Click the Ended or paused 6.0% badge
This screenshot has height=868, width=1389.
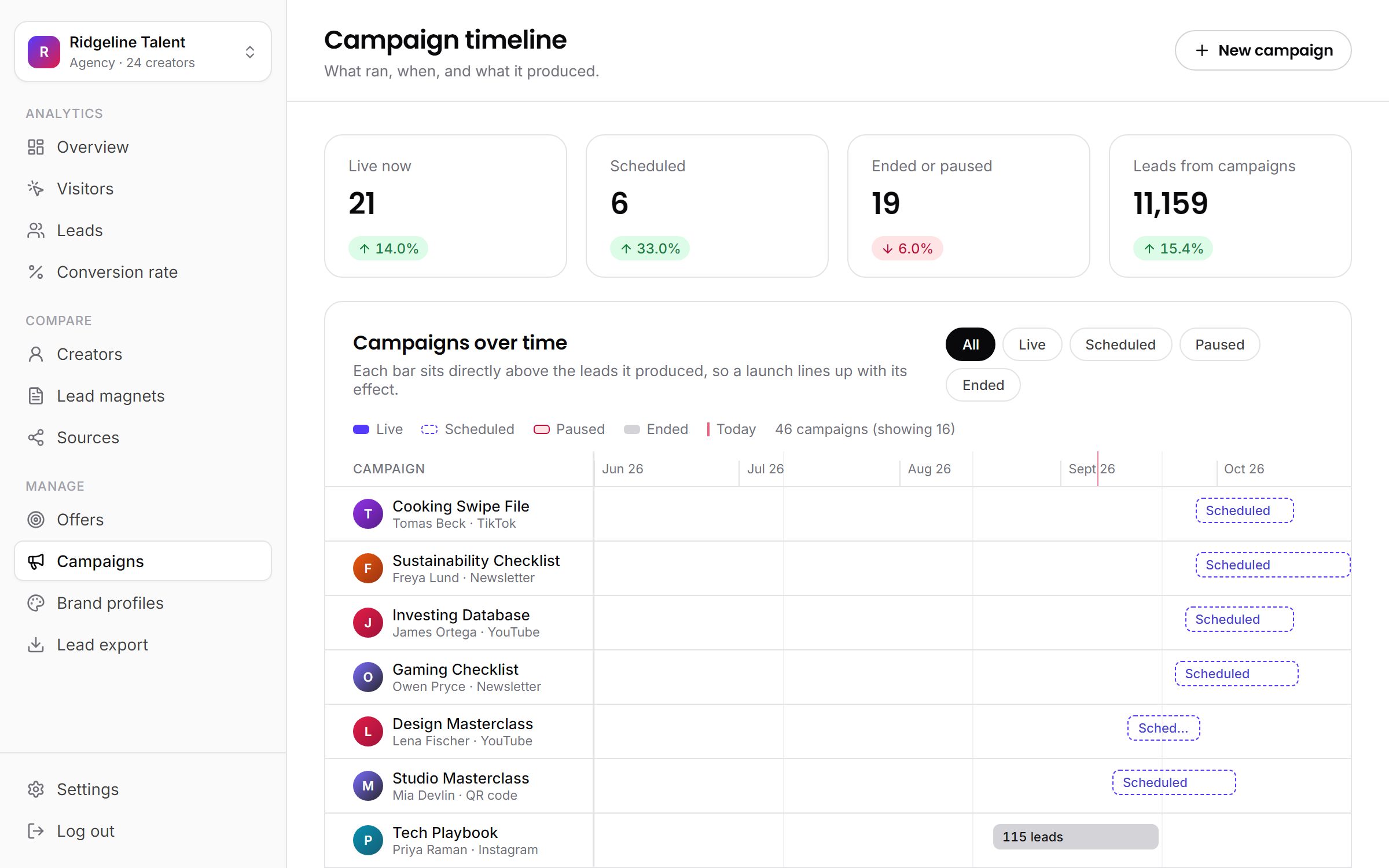907,248
